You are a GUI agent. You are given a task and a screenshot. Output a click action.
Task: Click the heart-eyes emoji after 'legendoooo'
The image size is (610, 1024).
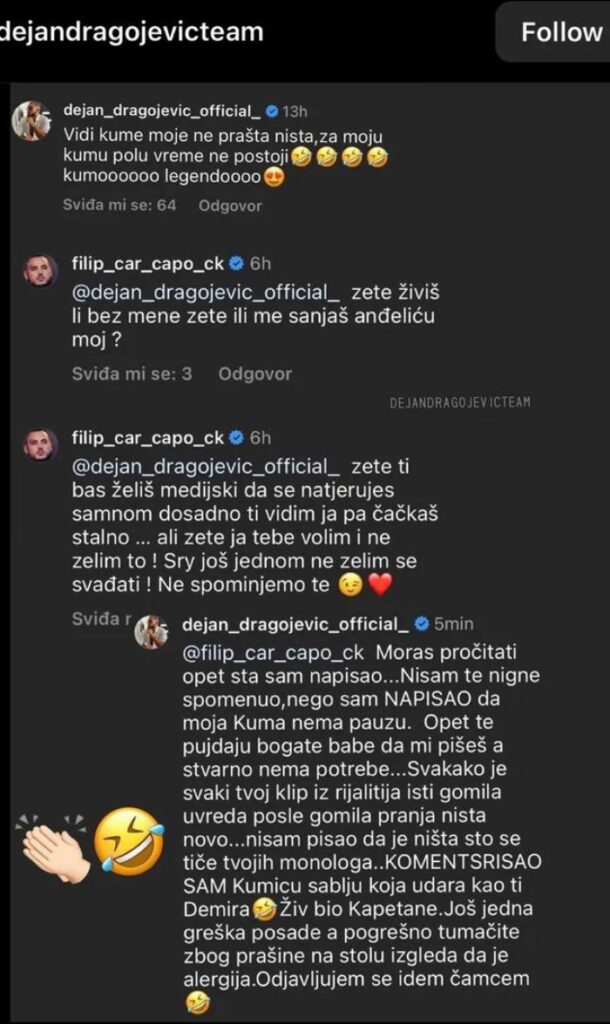coord(272,180)
